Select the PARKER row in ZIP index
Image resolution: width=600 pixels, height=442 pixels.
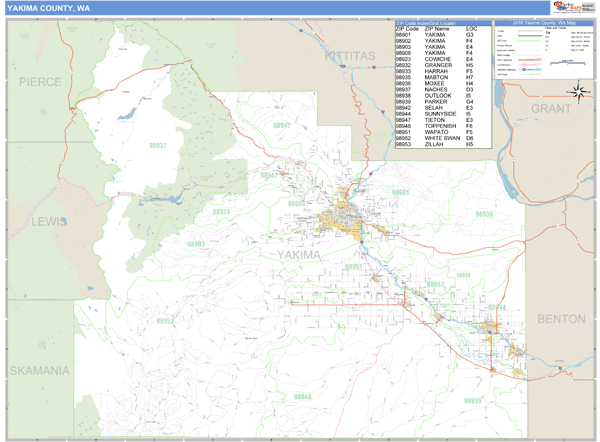point(435,102)
